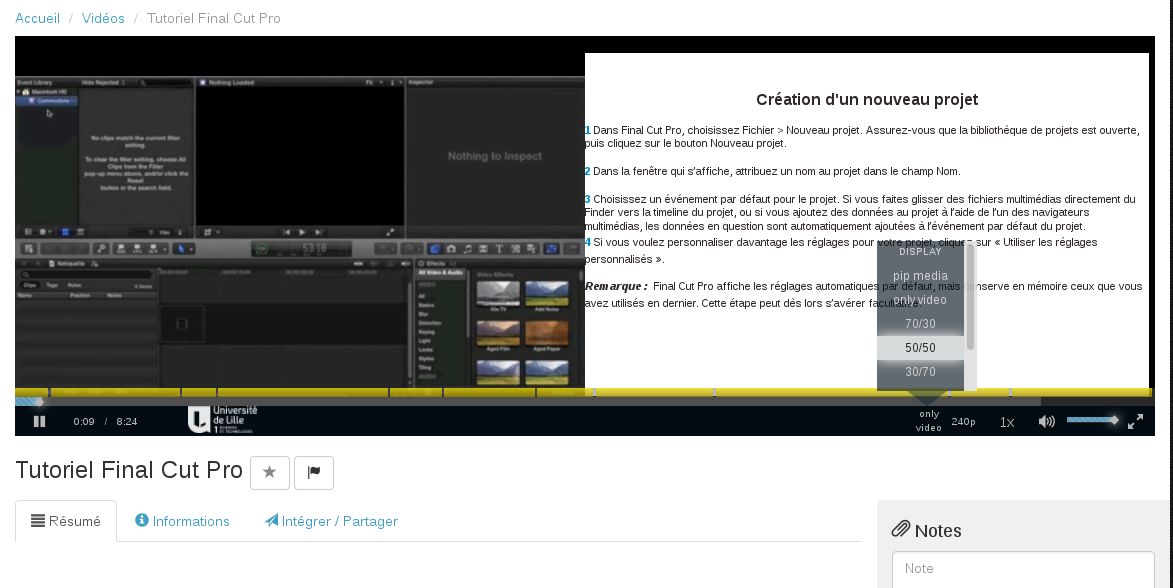Adjust the volume slider
1173x588 pixels.
1092,420
